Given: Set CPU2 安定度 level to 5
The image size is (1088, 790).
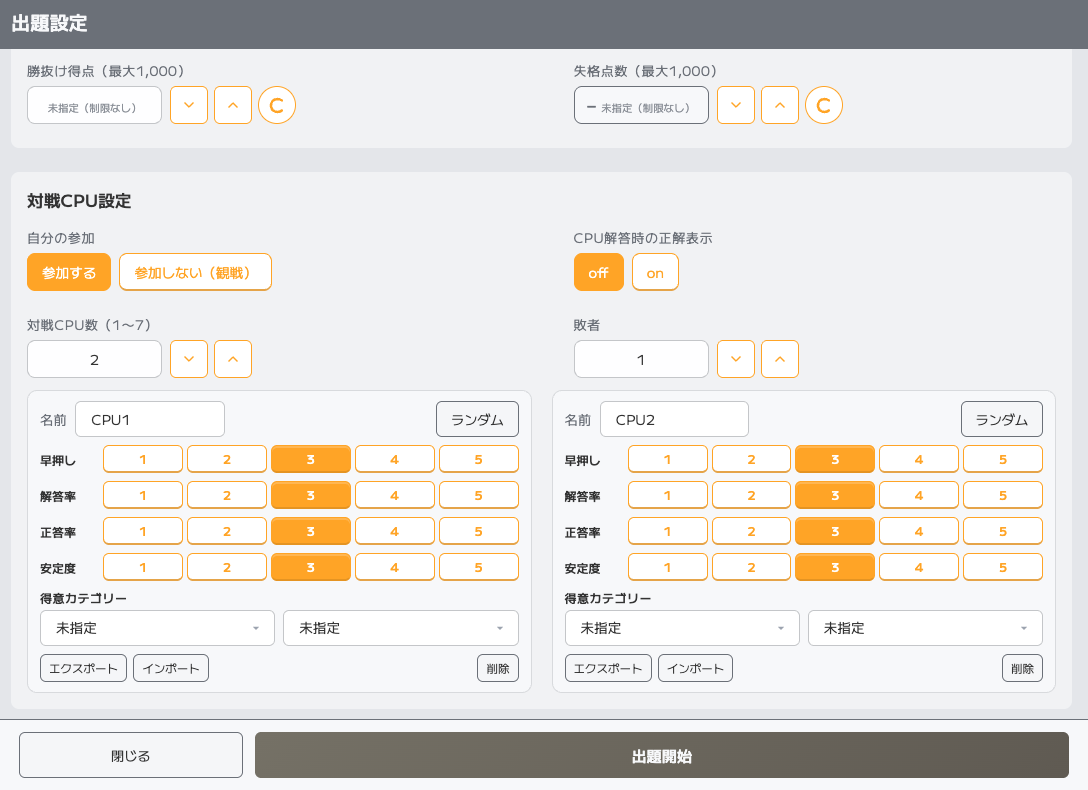Looking at the screenshot, I should click(x=1003, y=567).
